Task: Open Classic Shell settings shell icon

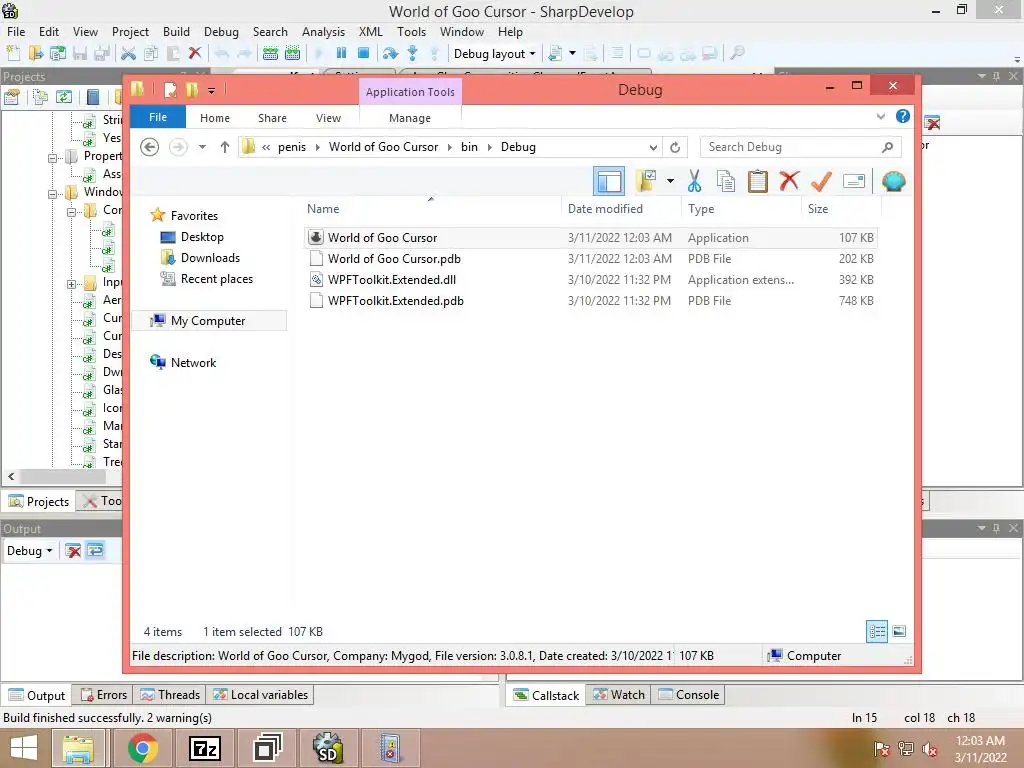Action: click(x=893, y=181)
